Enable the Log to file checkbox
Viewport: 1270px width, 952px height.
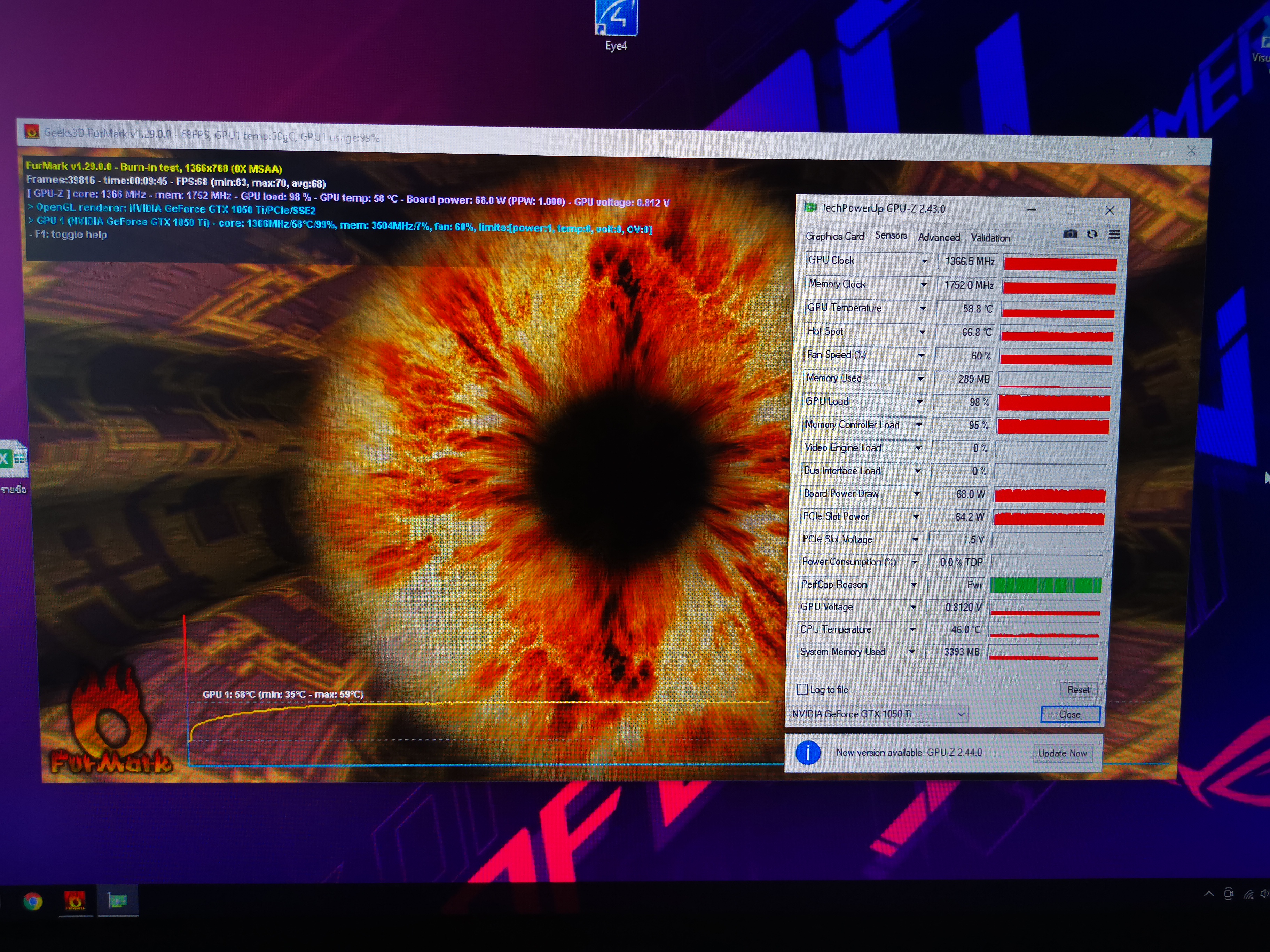pyautogui.click(x=803, y=689)
